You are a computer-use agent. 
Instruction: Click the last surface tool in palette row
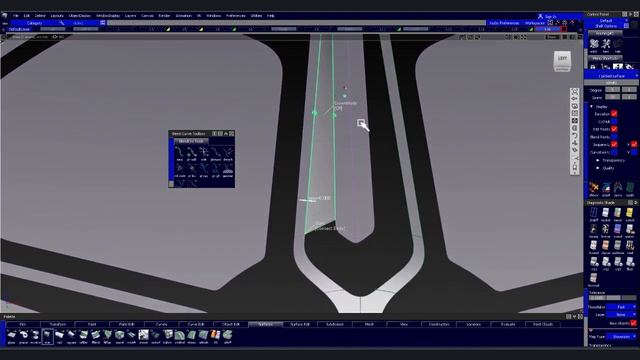point(227,335)
